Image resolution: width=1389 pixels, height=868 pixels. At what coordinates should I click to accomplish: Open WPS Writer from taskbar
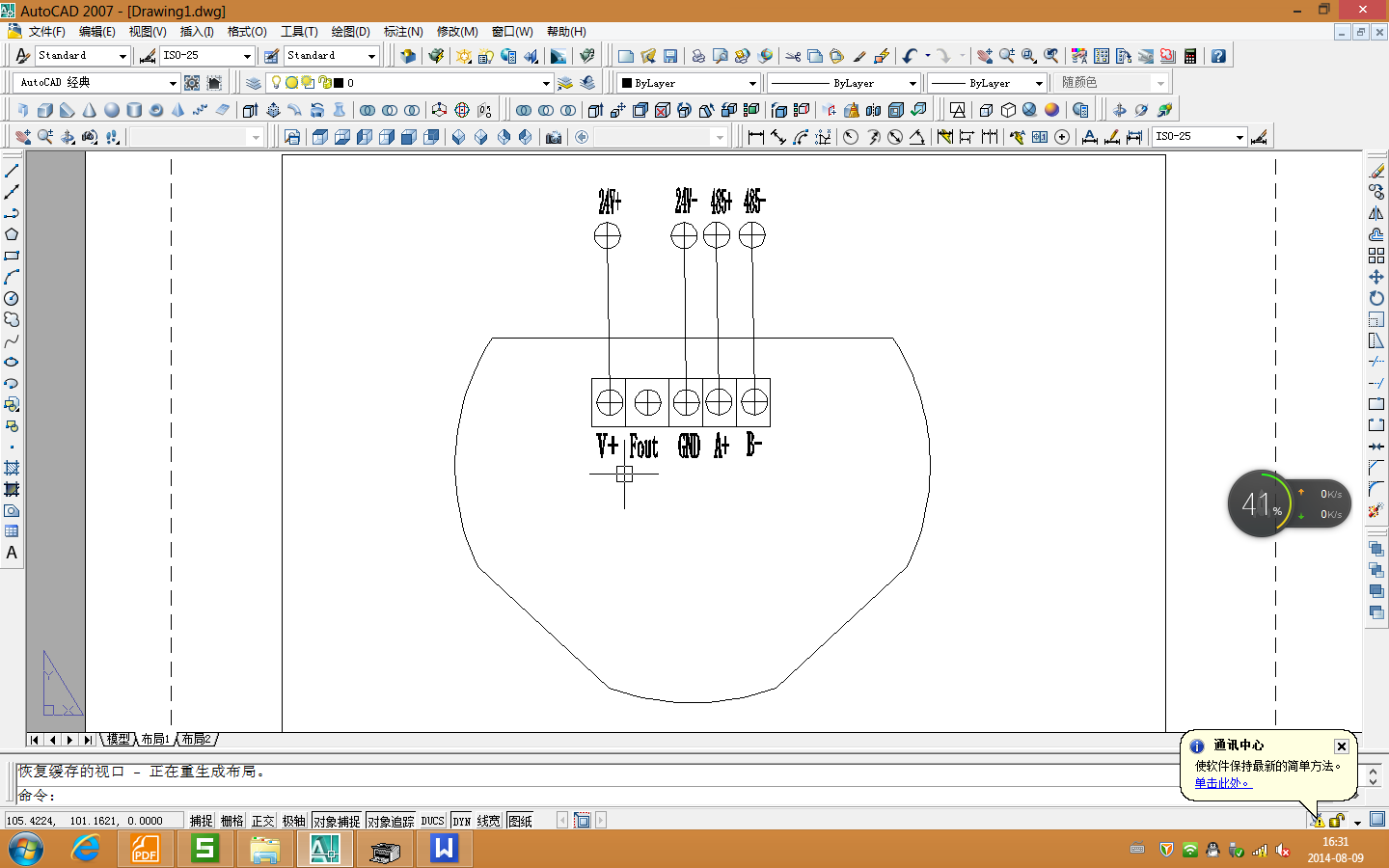tap(444, 849)
